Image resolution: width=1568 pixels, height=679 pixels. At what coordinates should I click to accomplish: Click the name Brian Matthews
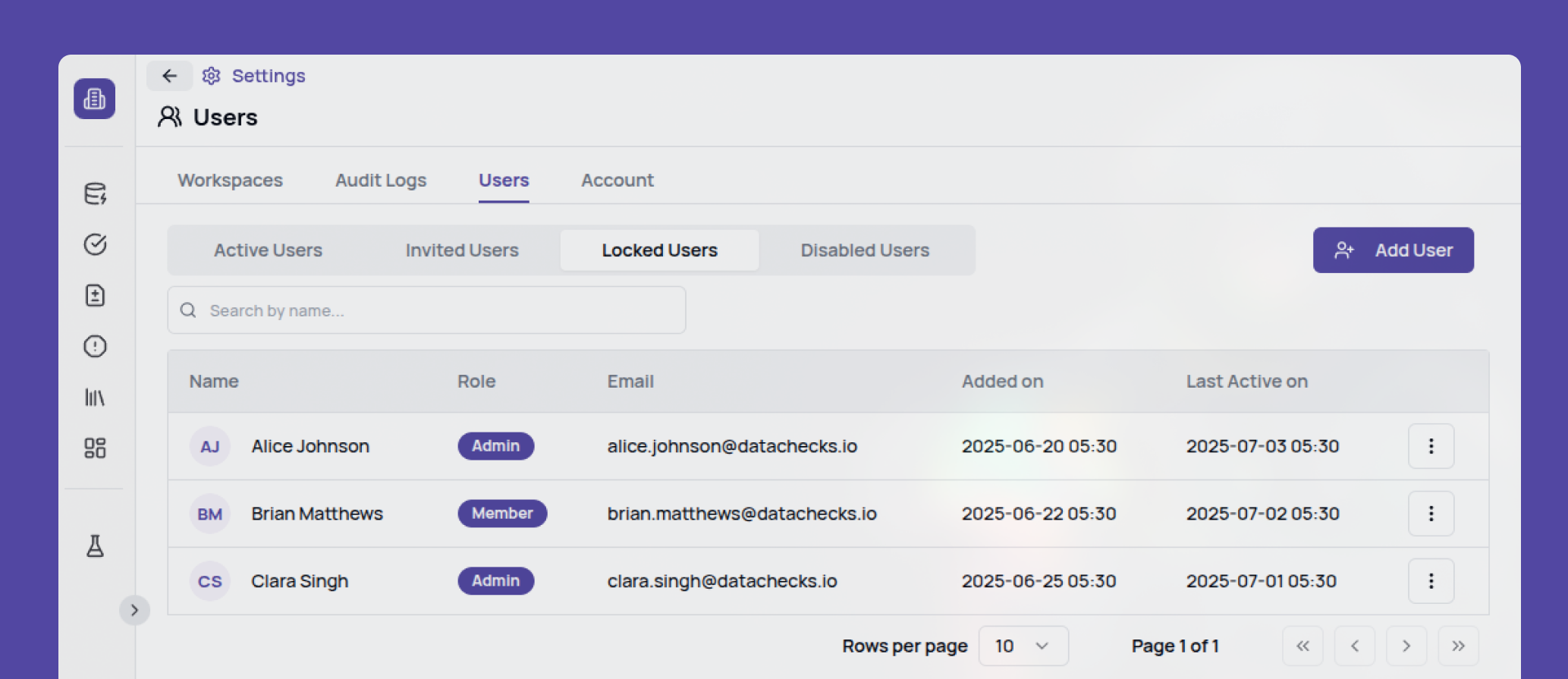pos(317,514)
